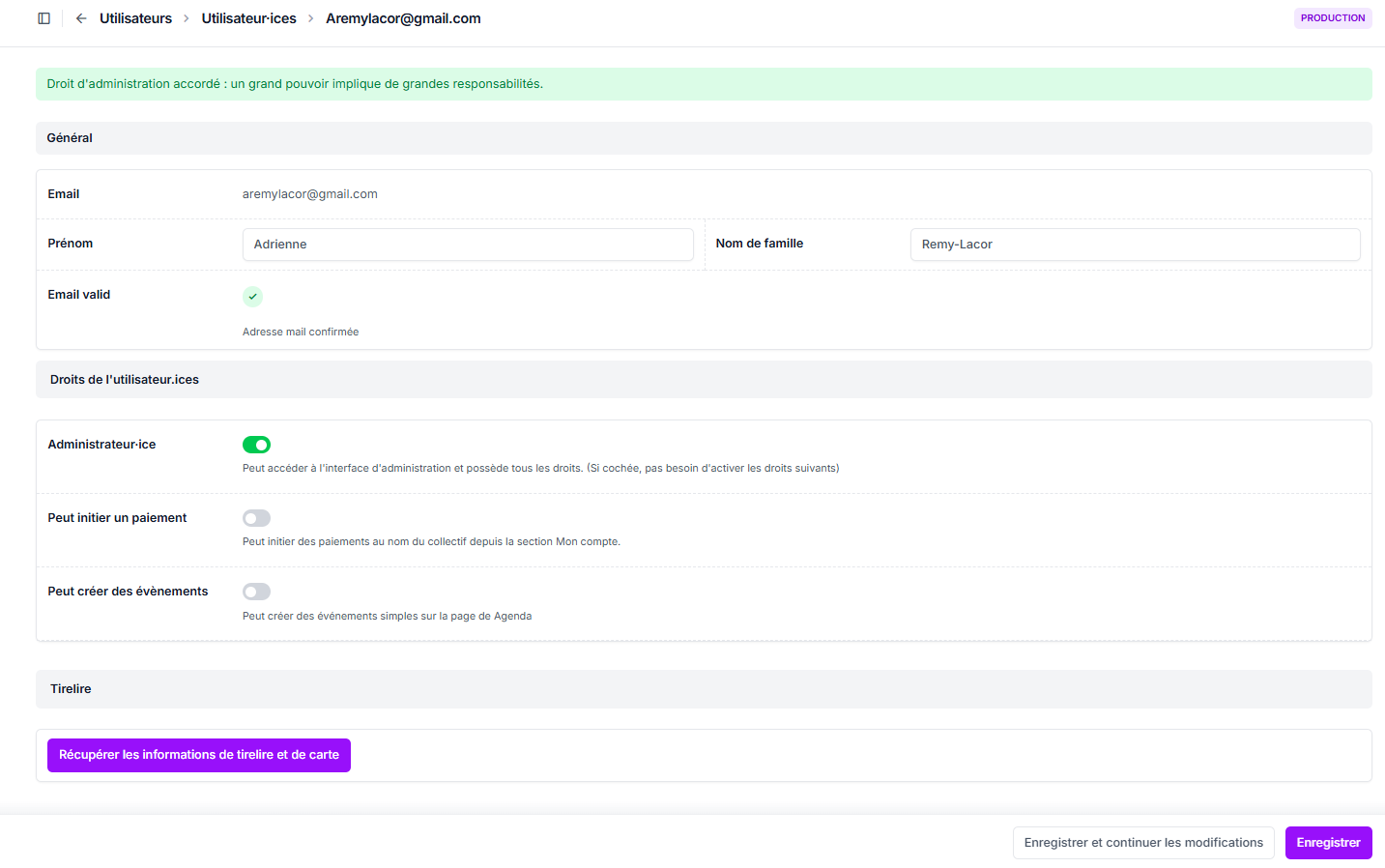The image size is (1385, 868).
Task: Disable the Administrateur·ice toggle
Action: tap(256, 445)
